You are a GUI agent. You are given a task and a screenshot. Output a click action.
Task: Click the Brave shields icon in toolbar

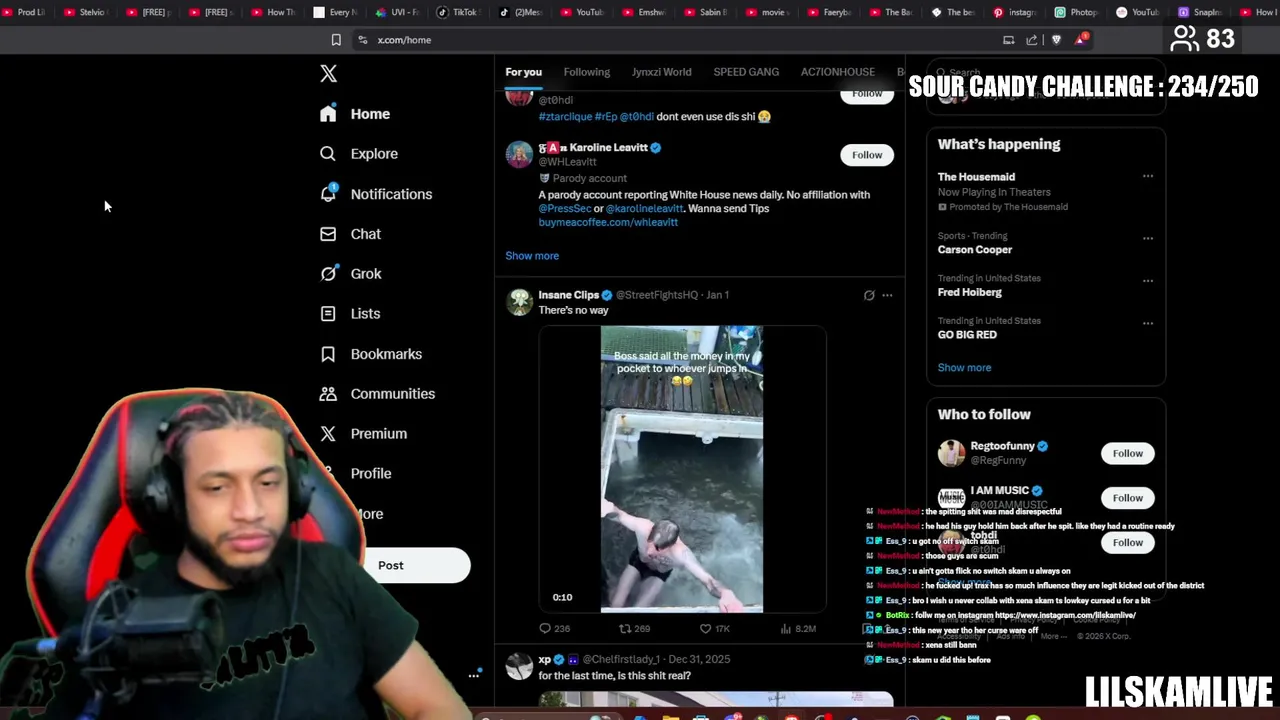click(1056, 40)
